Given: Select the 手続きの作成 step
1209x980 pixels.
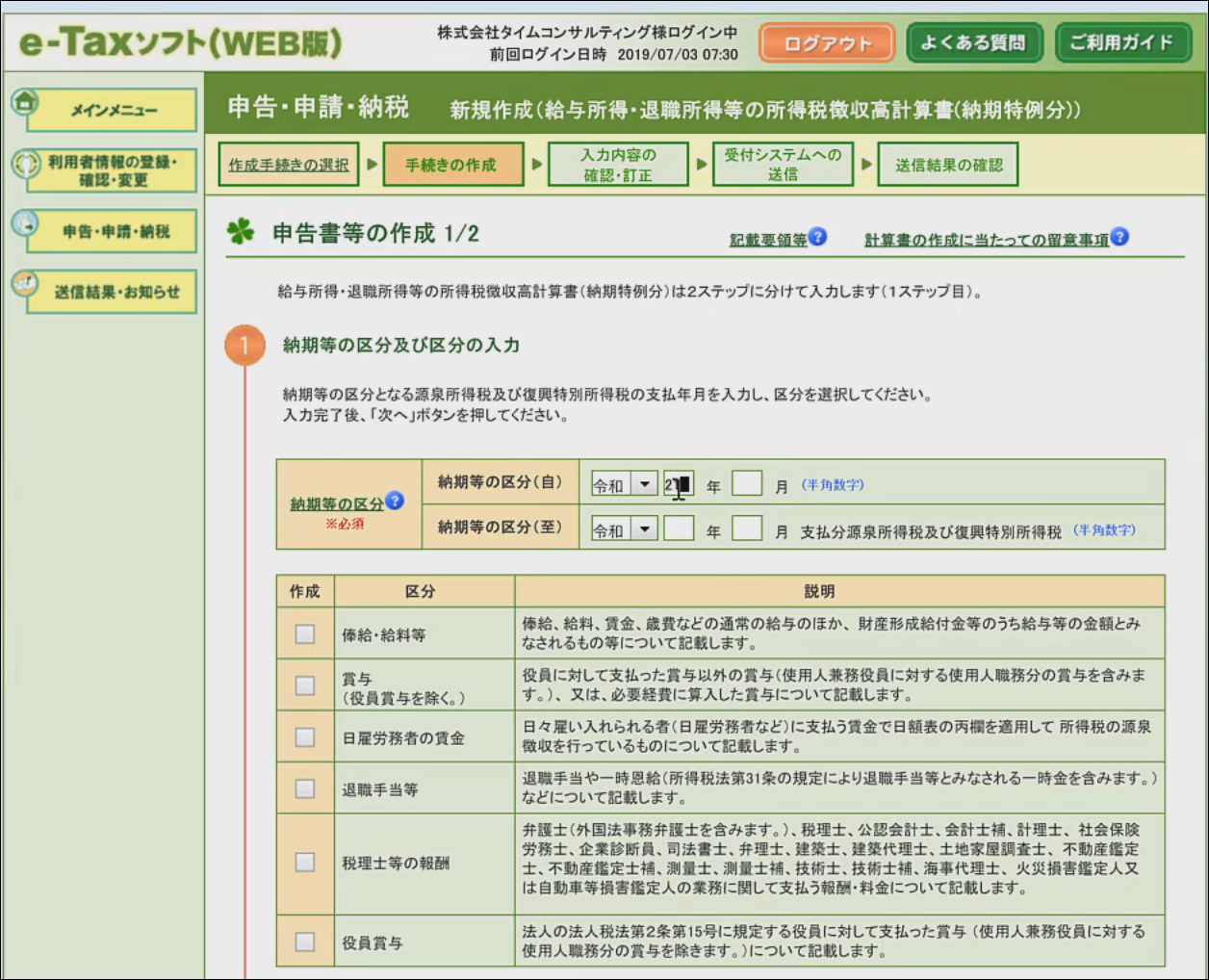Looking at the screenshot, I should [x=452, y=165].
